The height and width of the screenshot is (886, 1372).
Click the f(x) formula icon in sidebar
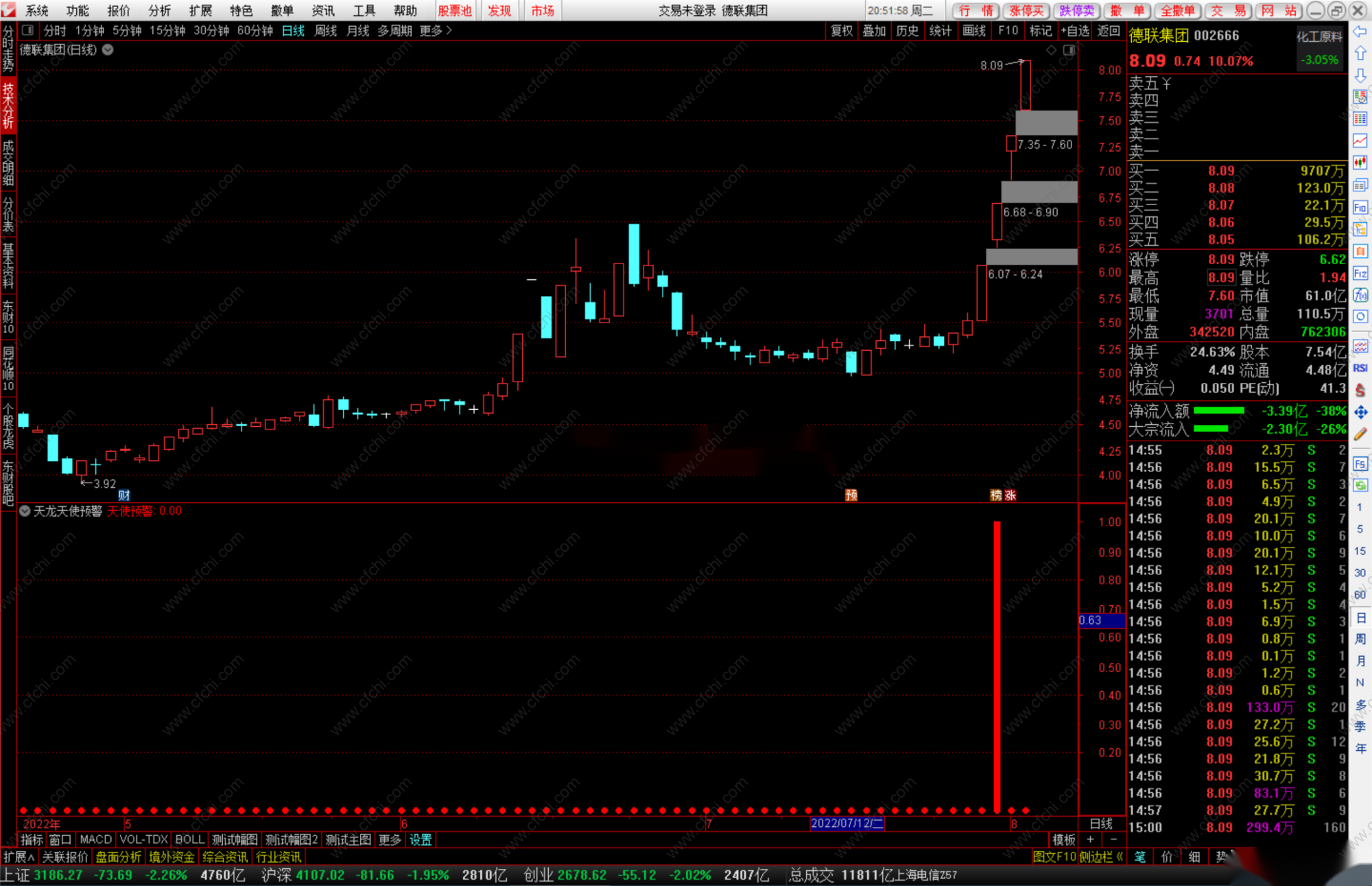pyautogui.click(x=1360, y=295)
